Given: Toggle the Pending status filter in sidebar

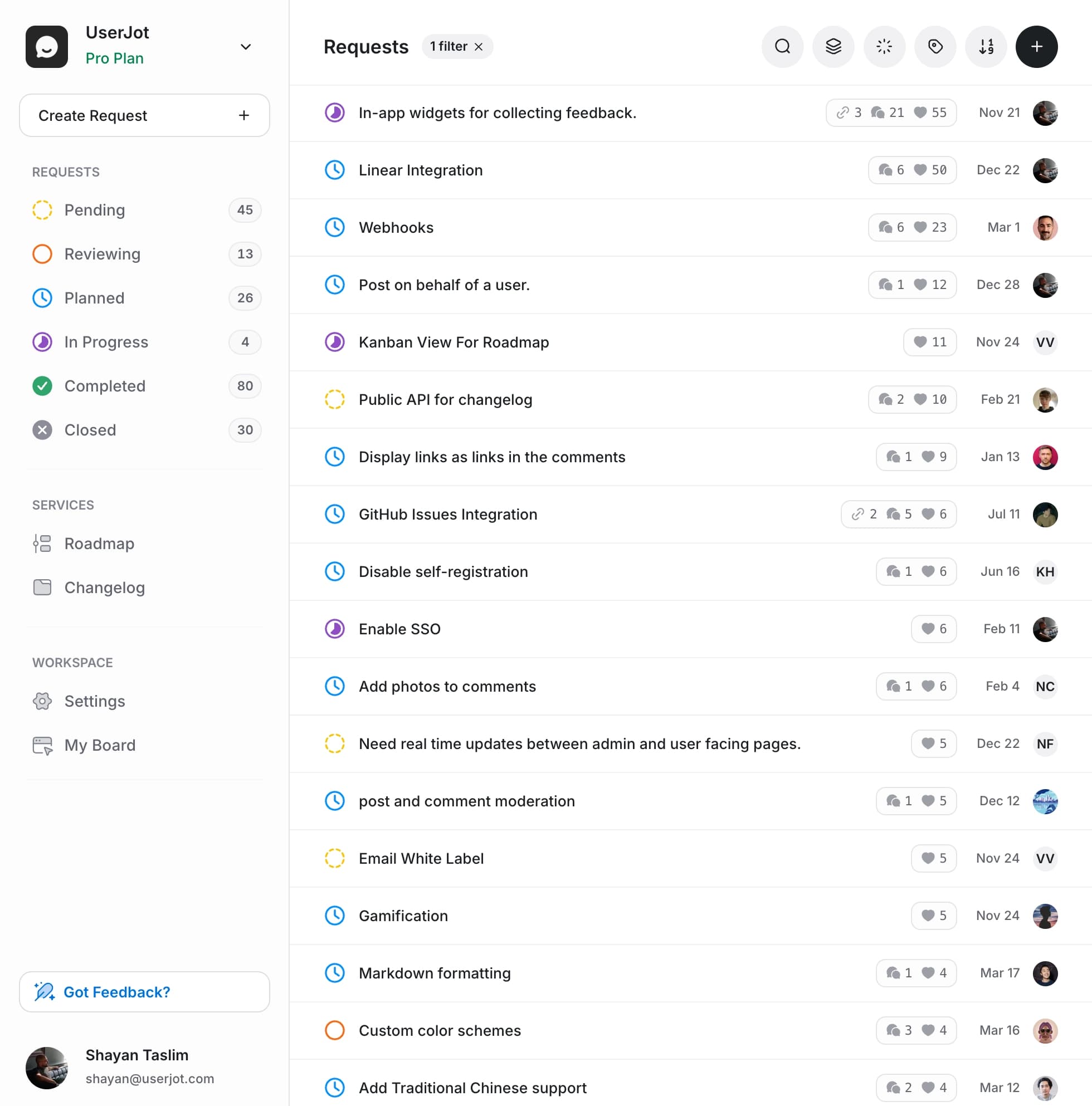Looking at the screenshot, I should point(94,210).
